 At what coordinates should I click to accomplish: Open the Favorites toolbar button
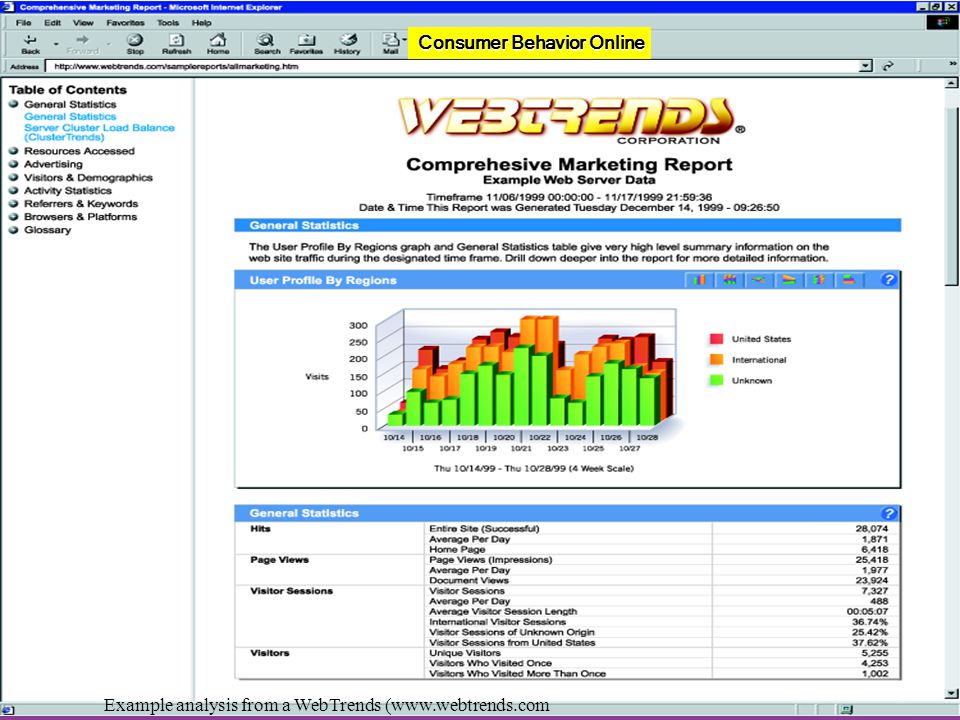(306, 44)
